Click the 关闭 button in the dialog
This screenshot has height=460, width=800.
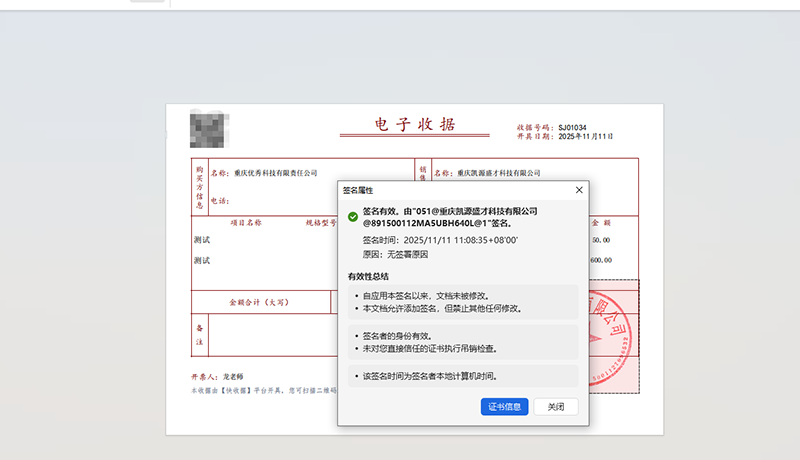click(x=556, y=407)
